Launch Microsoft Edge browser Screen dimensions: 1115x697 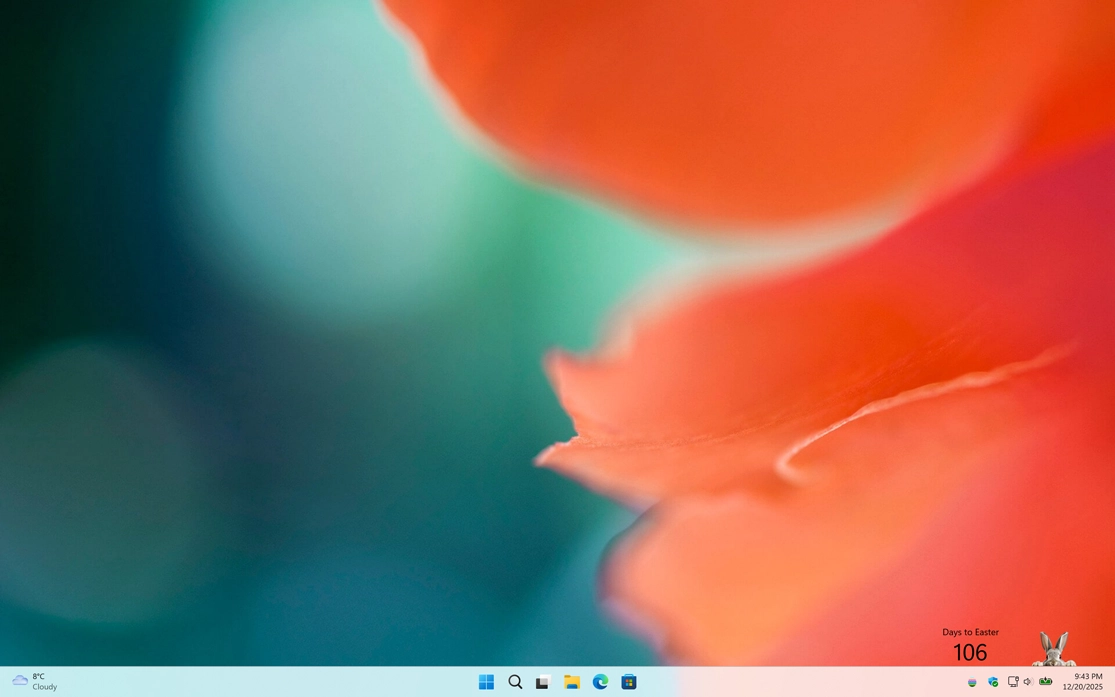pyautogui.click(x=600, y=682)
